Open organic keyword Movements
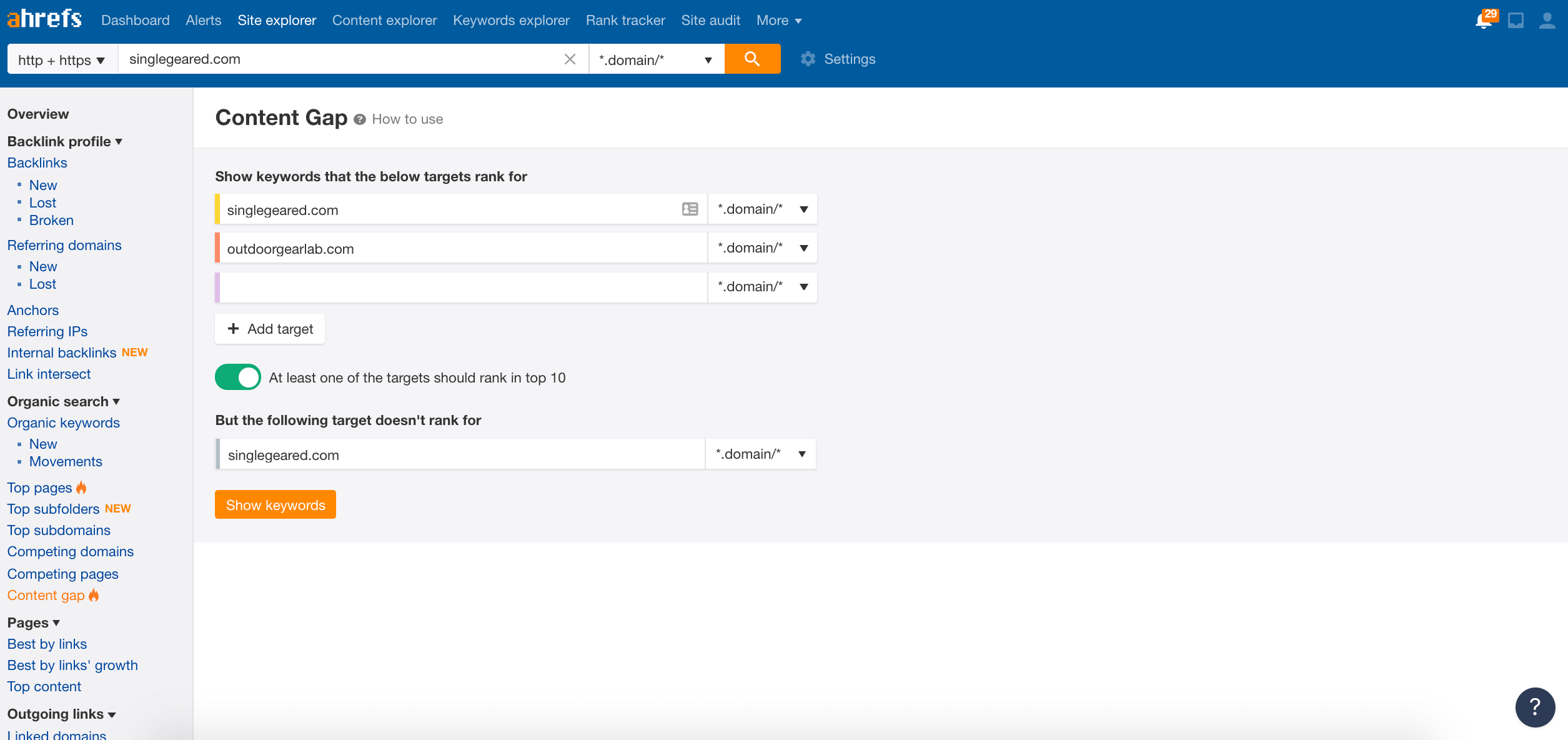Viewport: 1568px width, 740px height. point(66,461)
